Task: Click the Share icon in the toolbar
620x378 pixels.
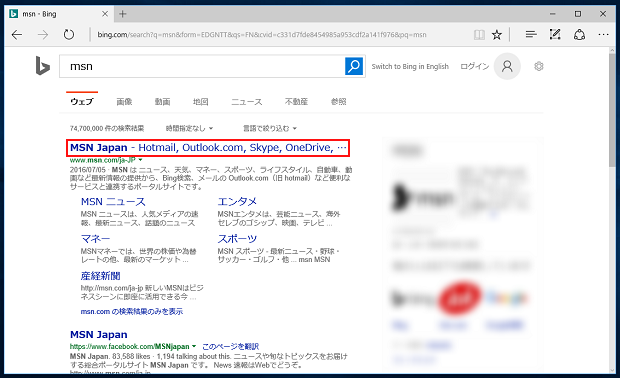Action: (579, 35)
